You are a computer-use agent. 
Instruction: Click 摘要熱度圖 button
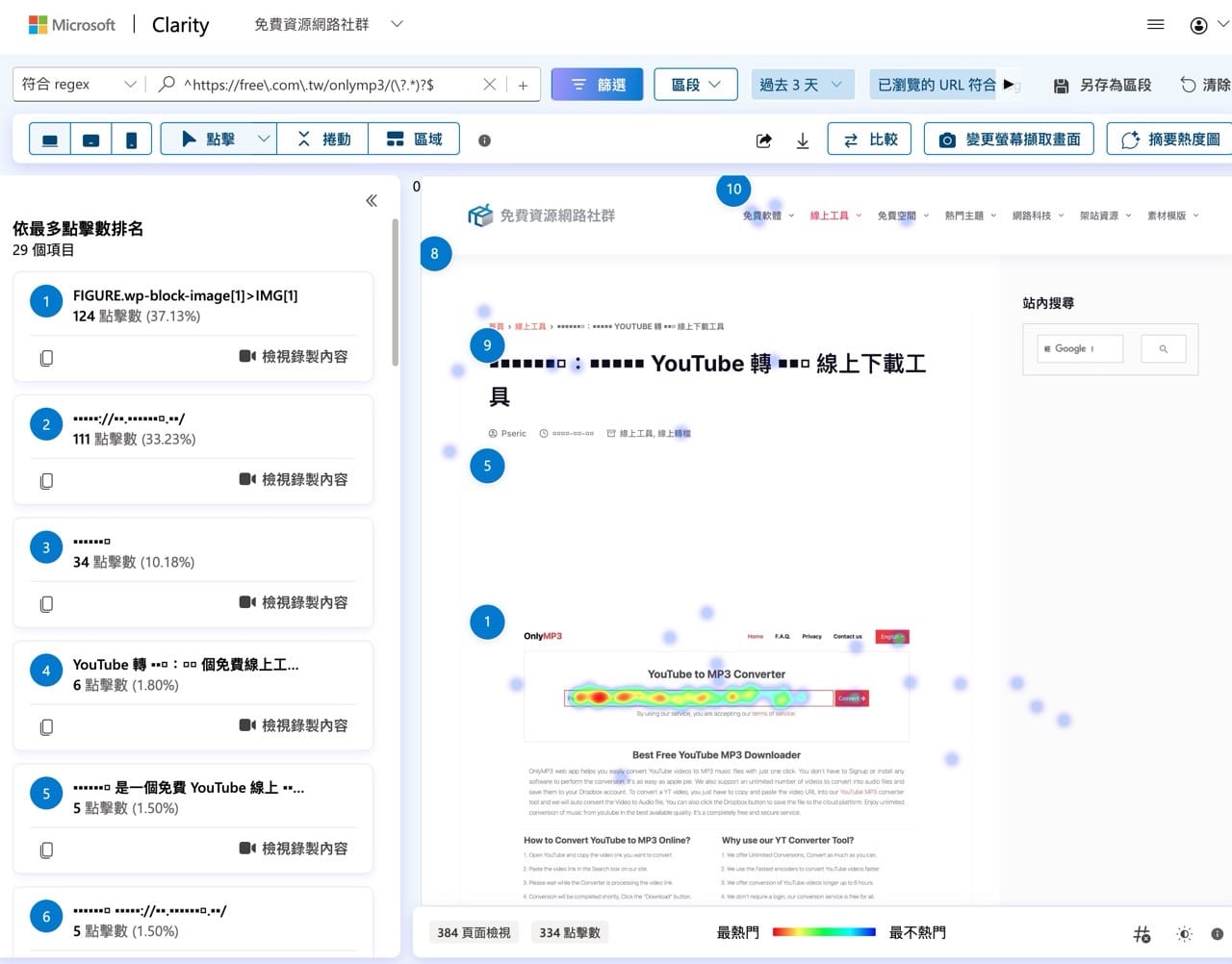1169,140
